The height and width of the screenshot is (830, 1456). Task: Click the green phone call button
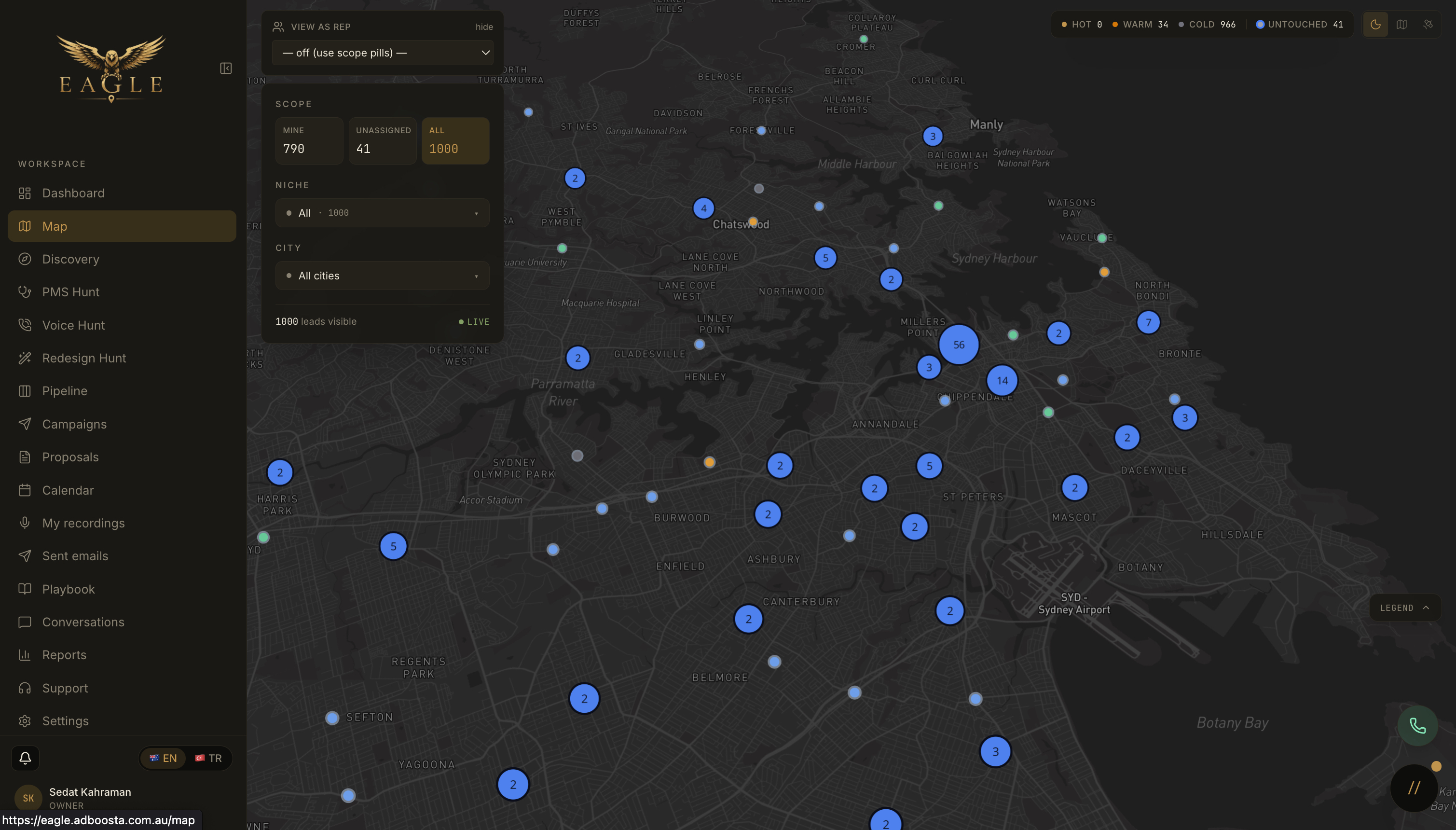pos(1417,726)
